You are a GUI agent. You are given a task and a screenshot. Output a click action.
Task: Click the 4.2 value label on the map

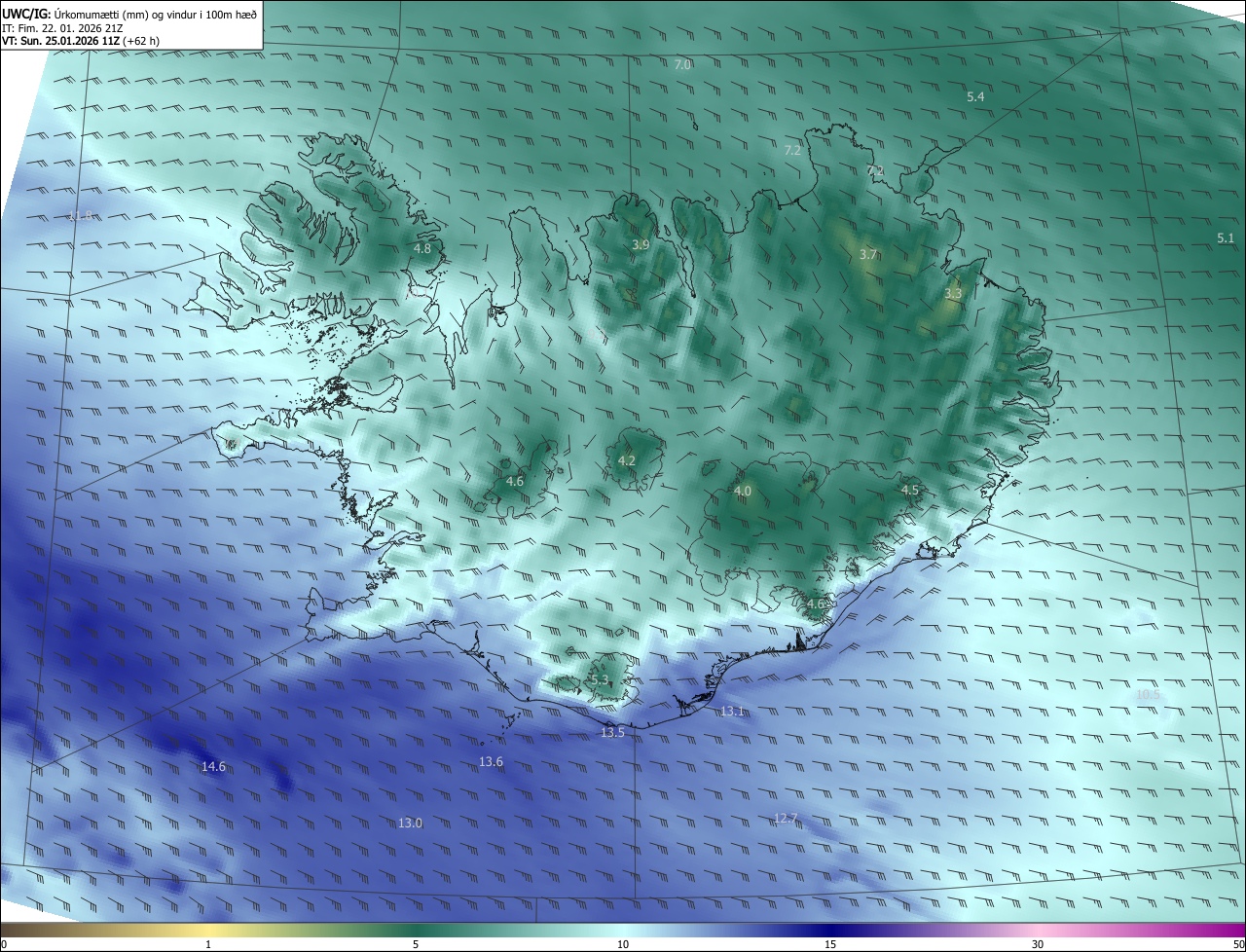click(x=627, y=460)
